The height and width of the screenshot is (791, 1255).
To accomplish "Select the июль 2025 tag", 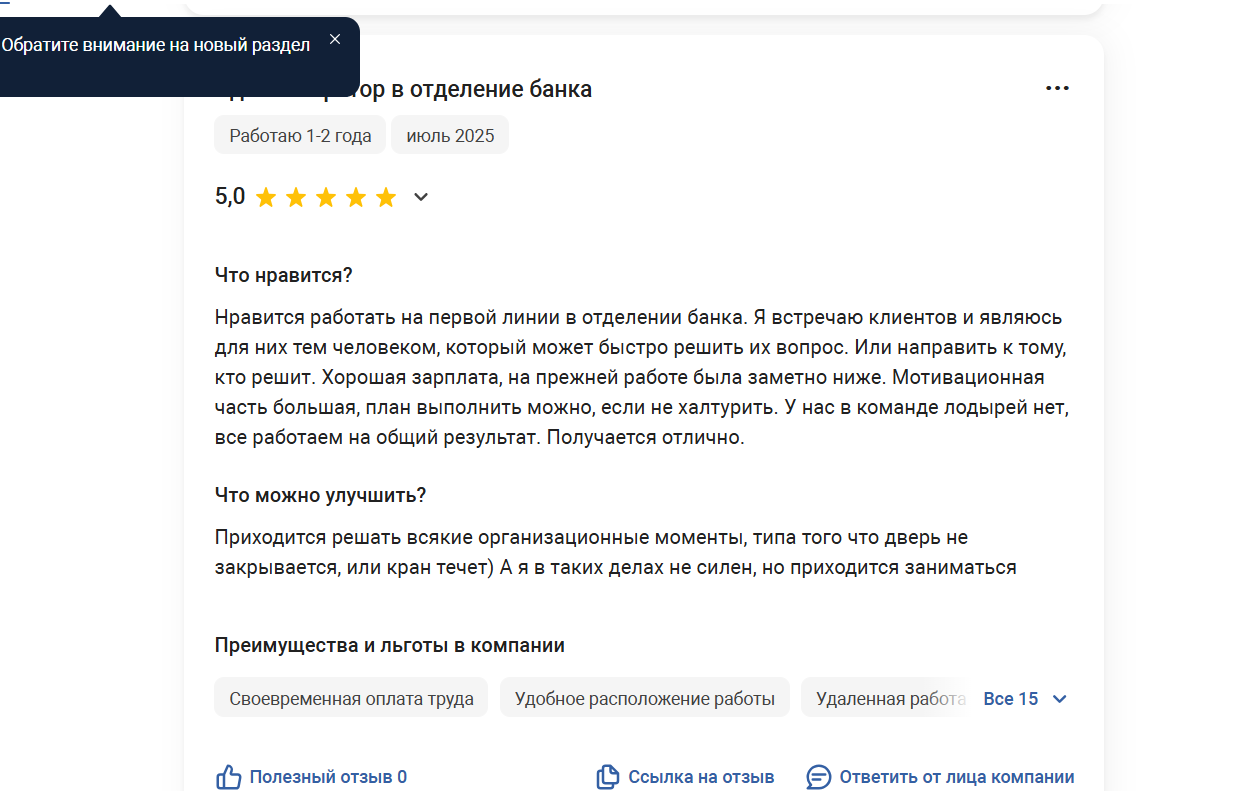I will tap(450, 136).
